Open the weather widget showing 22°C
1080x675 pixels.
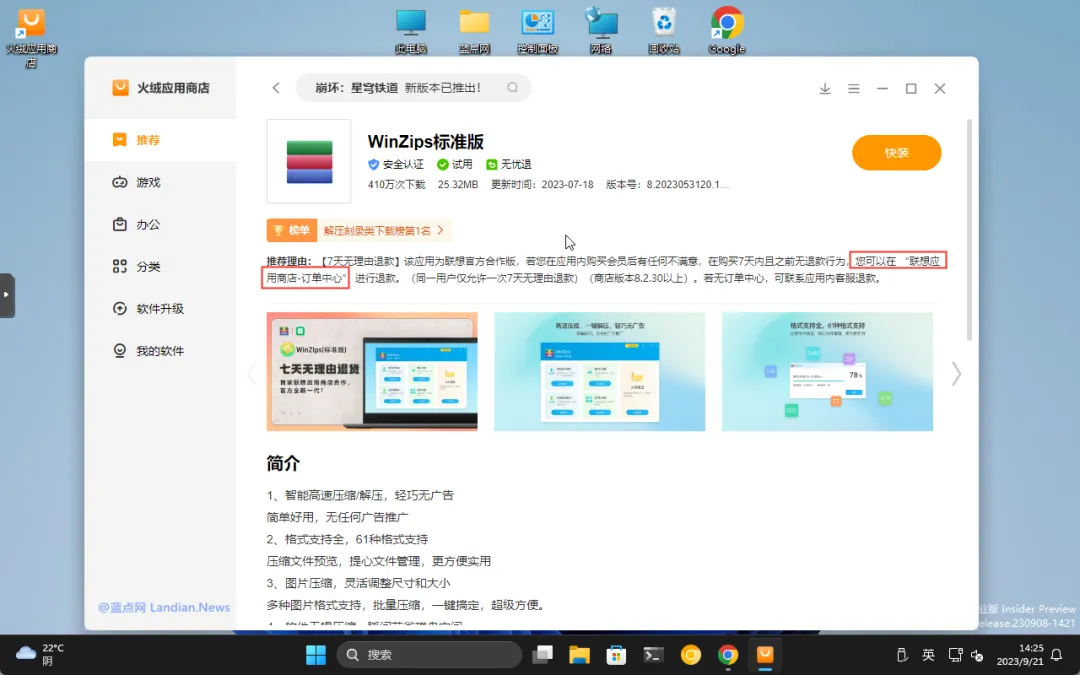(40, 654)
